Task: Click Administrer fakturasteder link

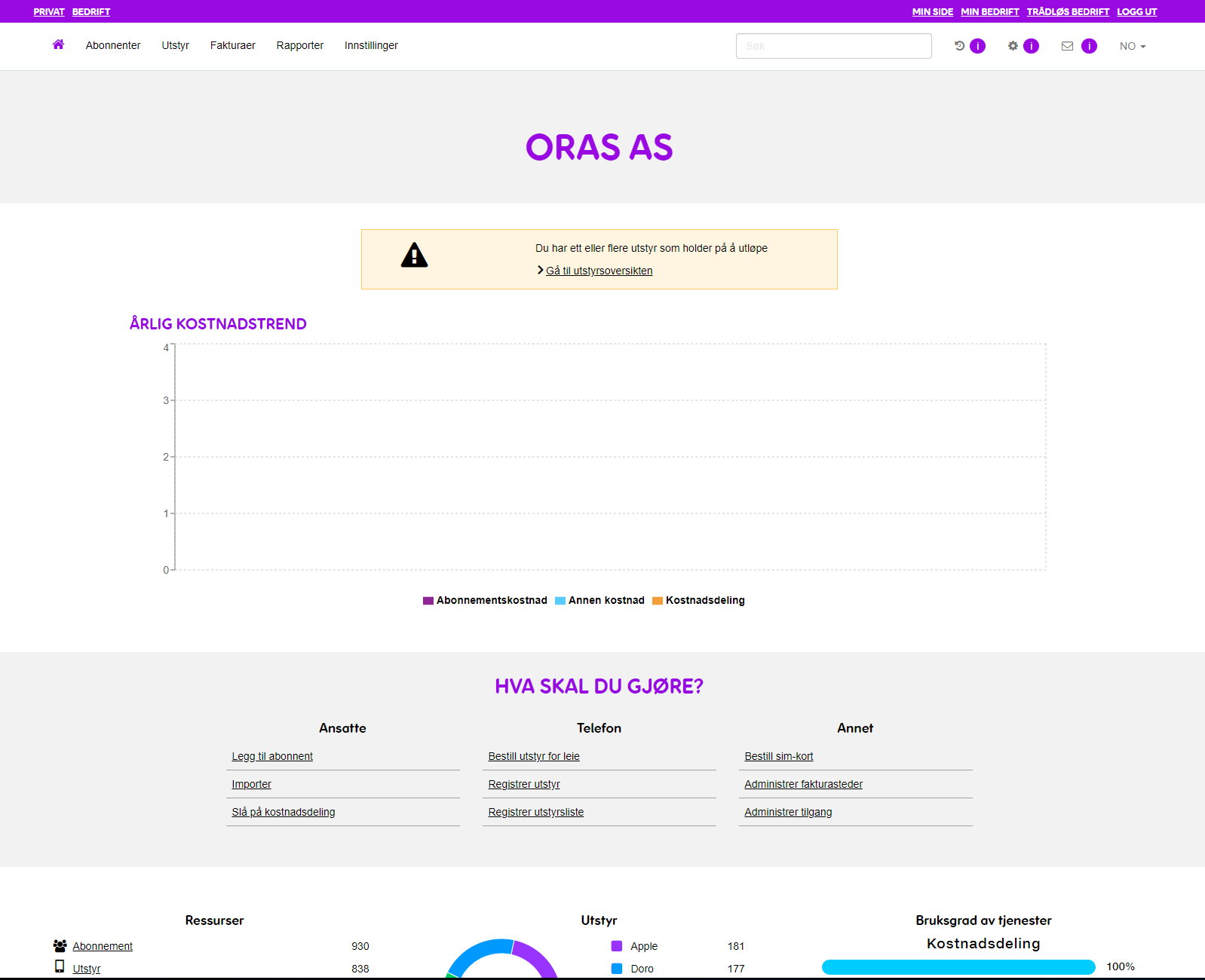Action: [804, 784]
